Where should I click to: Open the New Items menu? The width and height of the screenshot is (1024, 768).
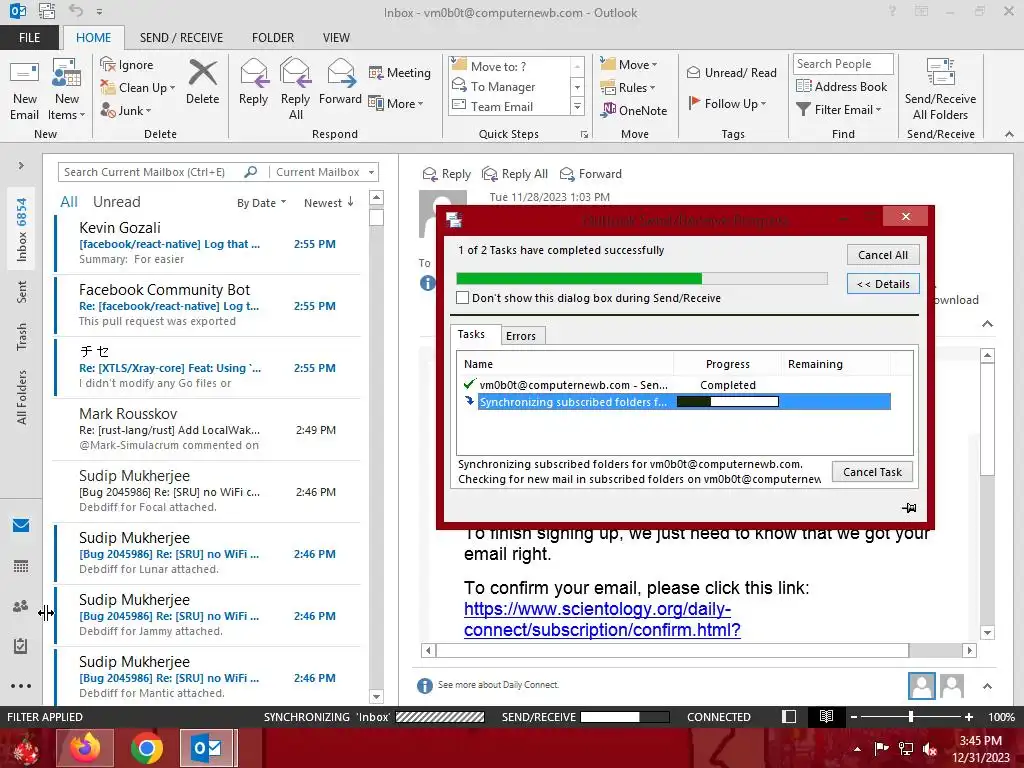coord(67,89)
